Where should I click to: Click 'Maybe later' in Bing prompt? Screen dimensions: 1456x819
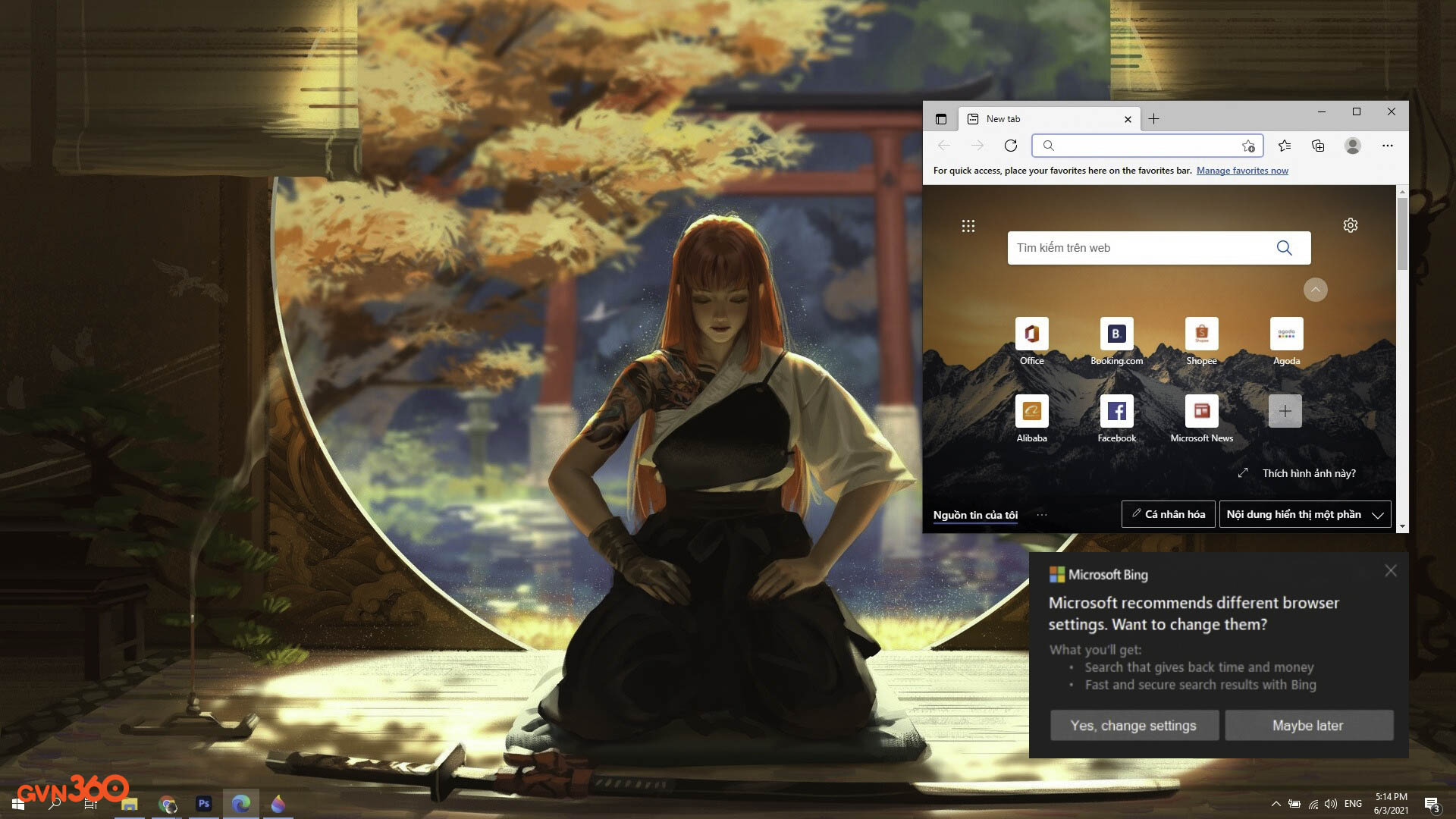1309,726
